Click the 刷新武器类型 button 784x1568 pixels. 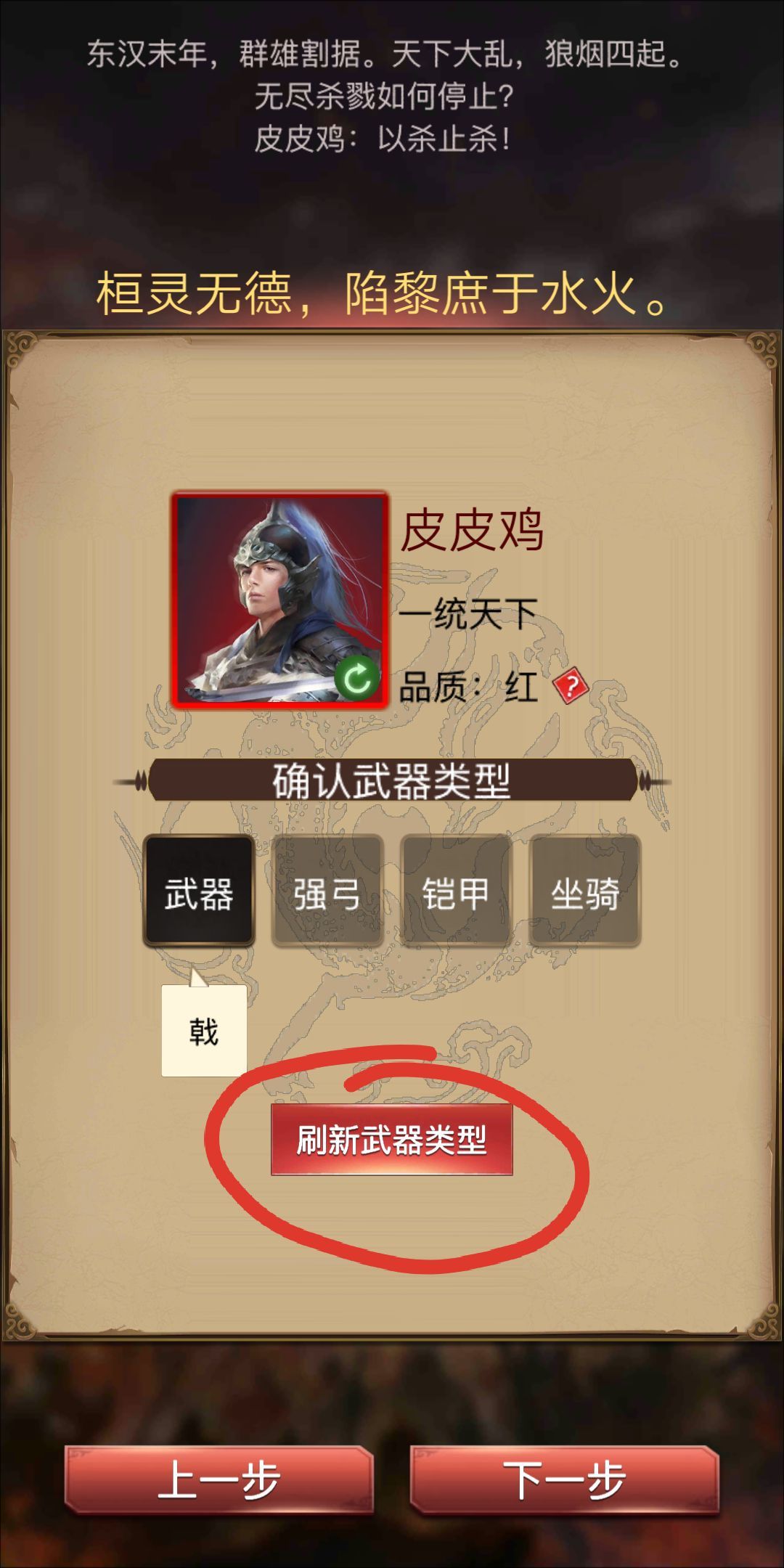pyautogui.click(x=392, y=1140)
